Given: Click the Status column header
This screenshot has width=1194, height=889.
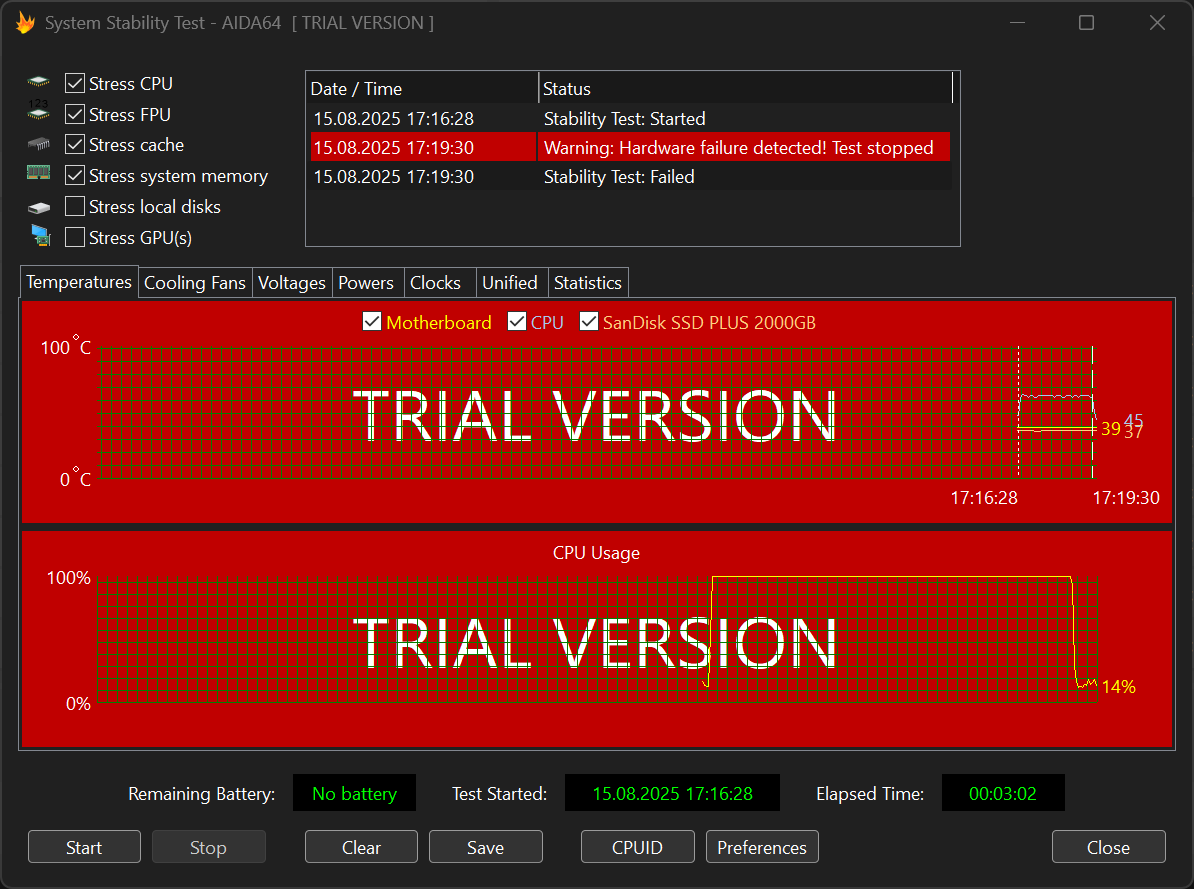Looking at the screenshot, I should click(x=745, y=88).
